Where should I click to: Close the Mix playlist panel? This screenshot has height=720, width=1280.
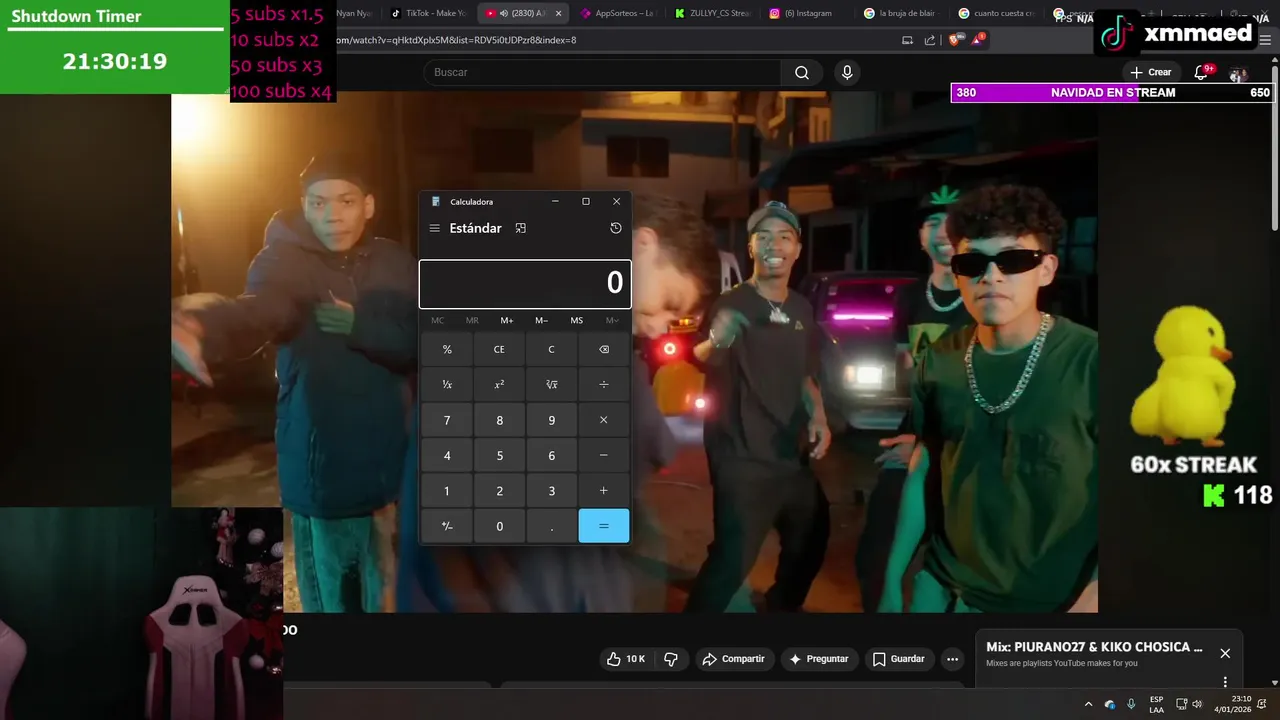1225,653
